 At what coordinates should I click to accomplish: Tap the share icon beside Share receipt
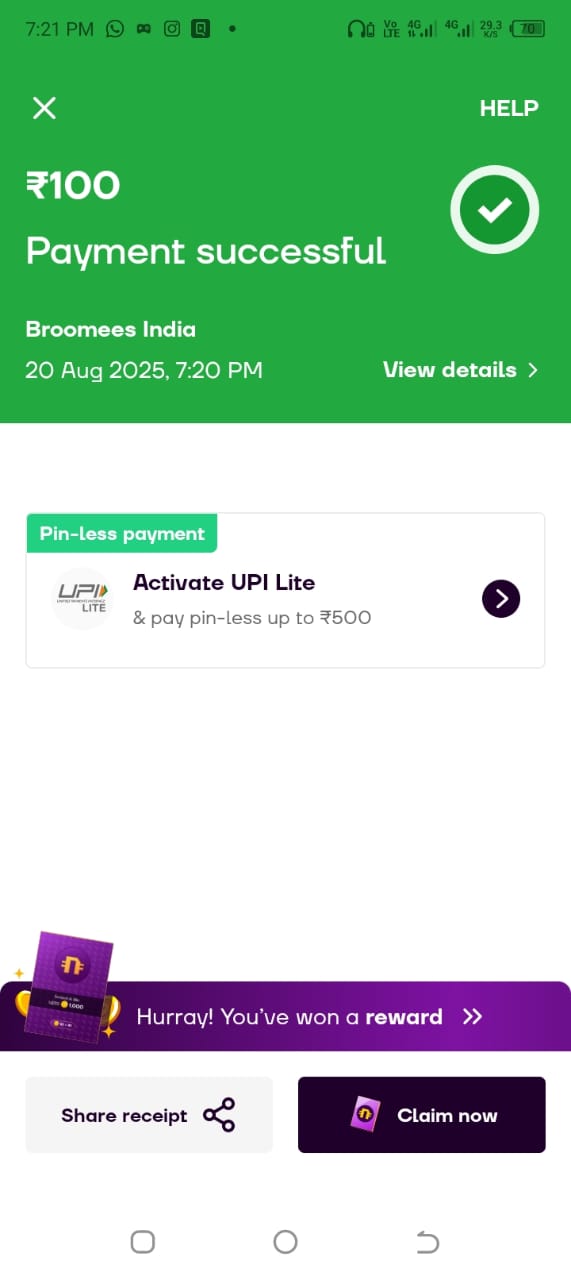pos(219,1115)
